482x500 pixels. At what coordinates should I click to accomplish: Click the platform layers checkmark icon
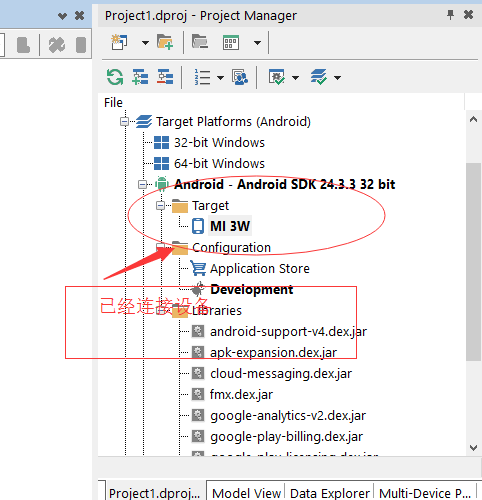coord(319,77)
